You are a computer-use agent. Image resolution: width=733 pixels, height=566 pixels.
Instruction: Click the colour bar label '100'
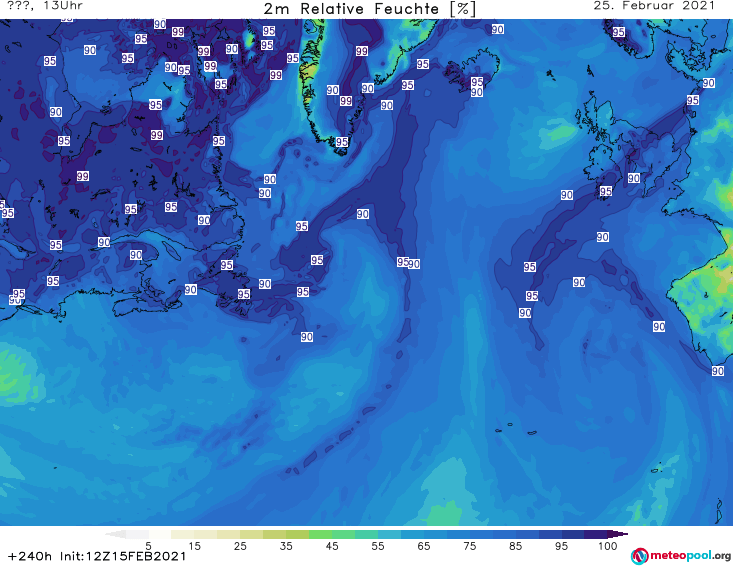(x=608, y=546)
